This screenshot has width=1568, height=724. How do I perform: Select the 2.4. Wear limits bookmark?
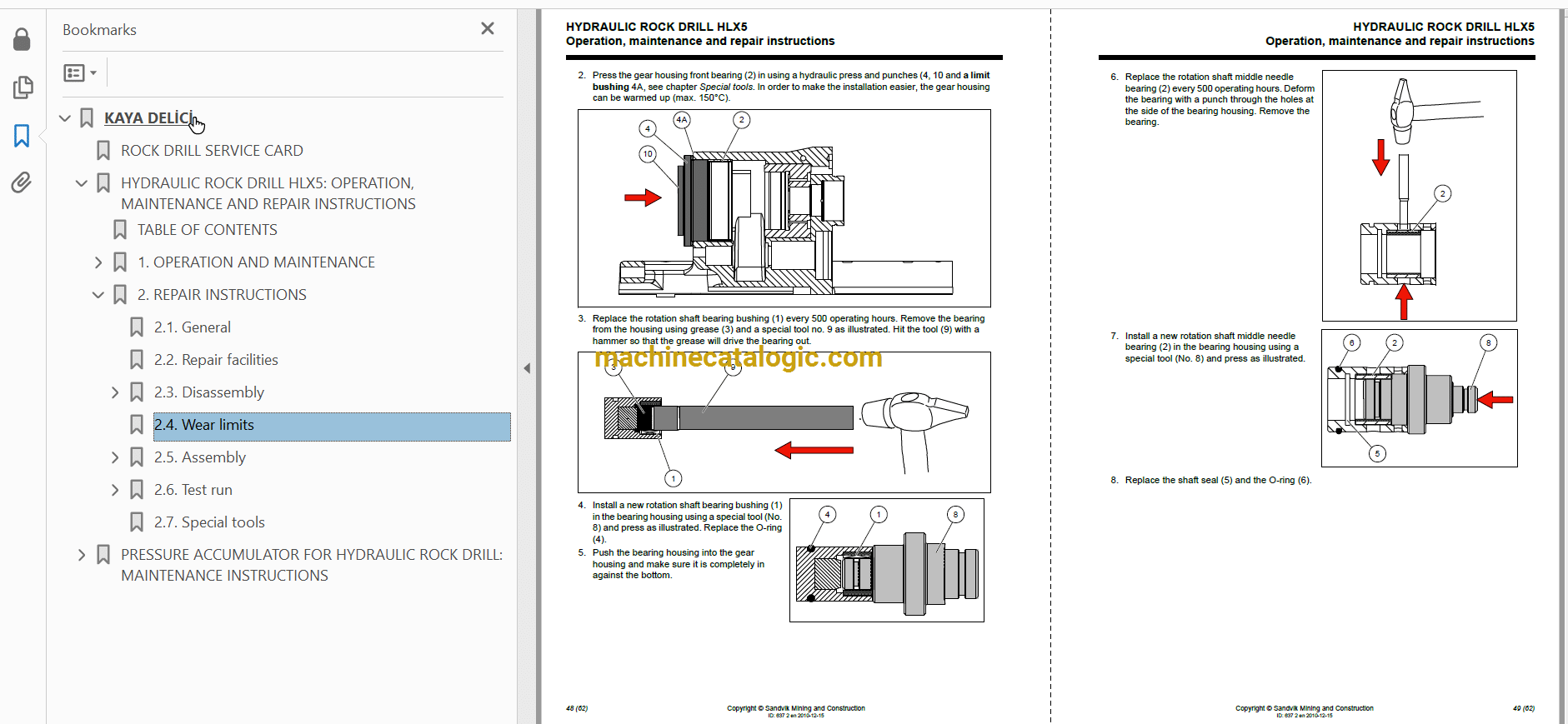click(x=332, y=425)
